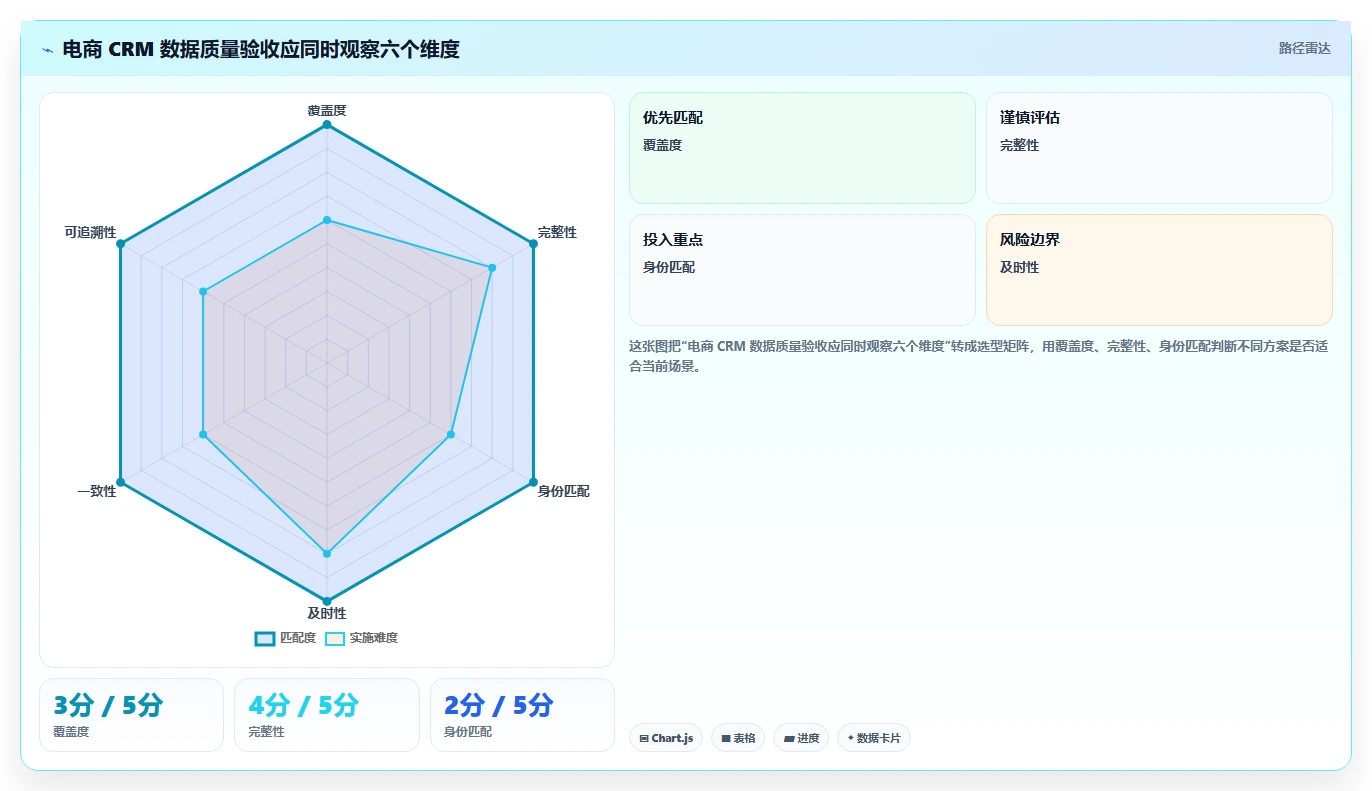Click the 覆盖度 axis label on radar
Image resolution: width=1372 pixels, height=791 pixels.
[x=327, y=110]
